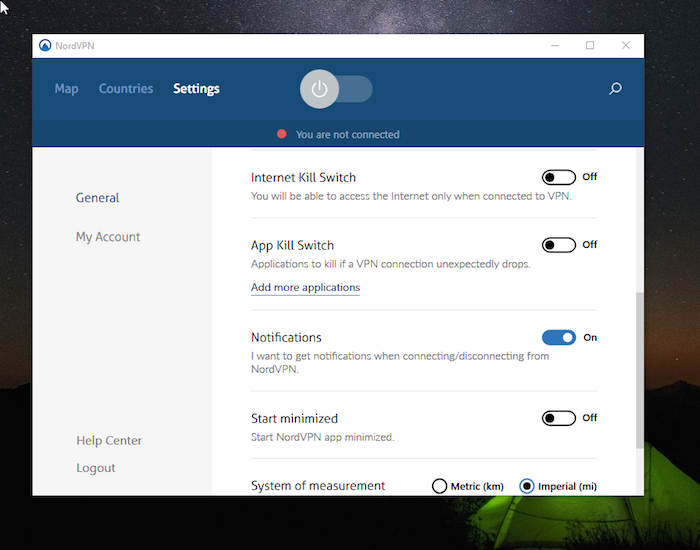
Task: Click the NordVPN logo in title bar
Action: pyautogui.click(x=45, y=46)
